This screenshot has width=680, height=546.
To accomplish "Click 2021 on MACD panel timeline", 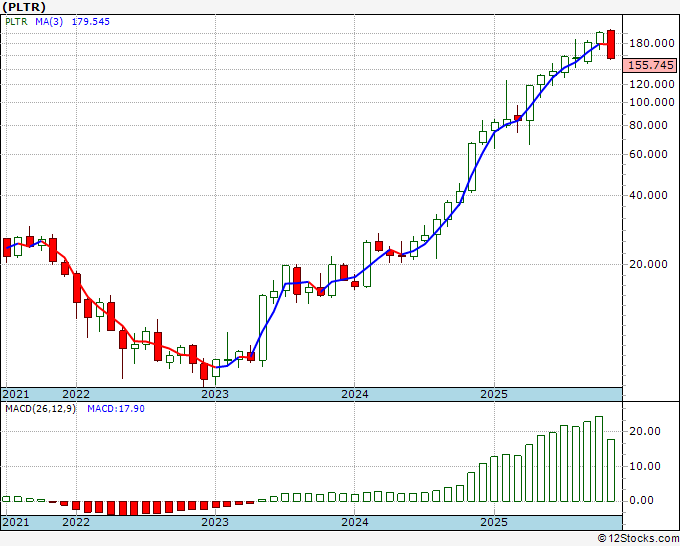I will pyautogui.click(x=16, y=522).
